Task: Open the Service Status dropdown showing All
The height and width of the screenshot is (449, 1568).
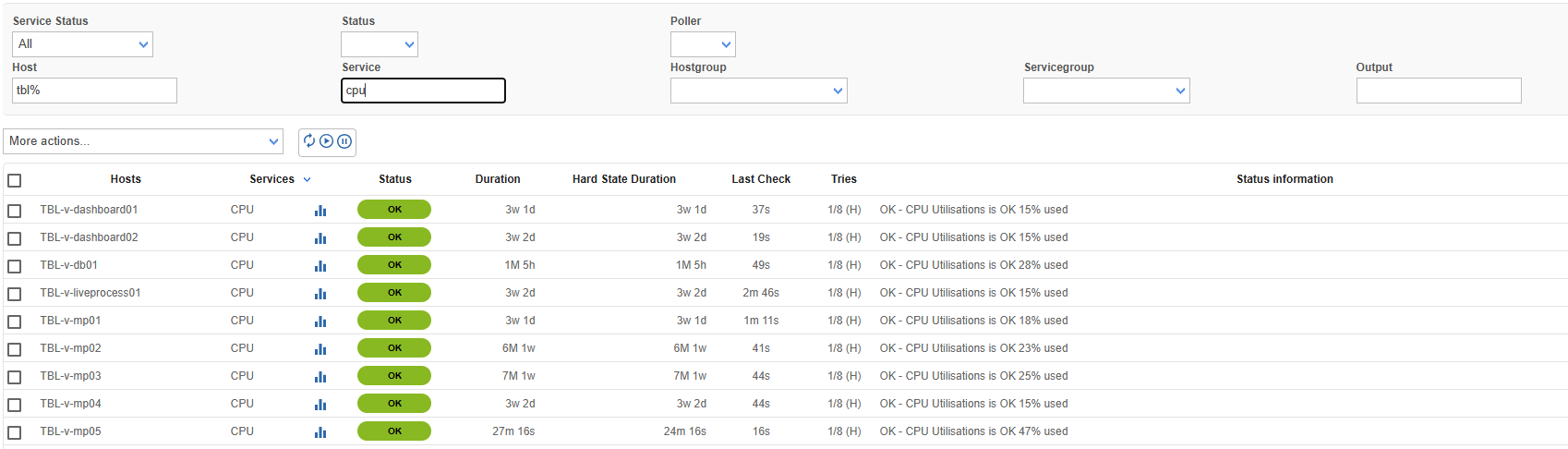Action: click(x=82, y=44)
